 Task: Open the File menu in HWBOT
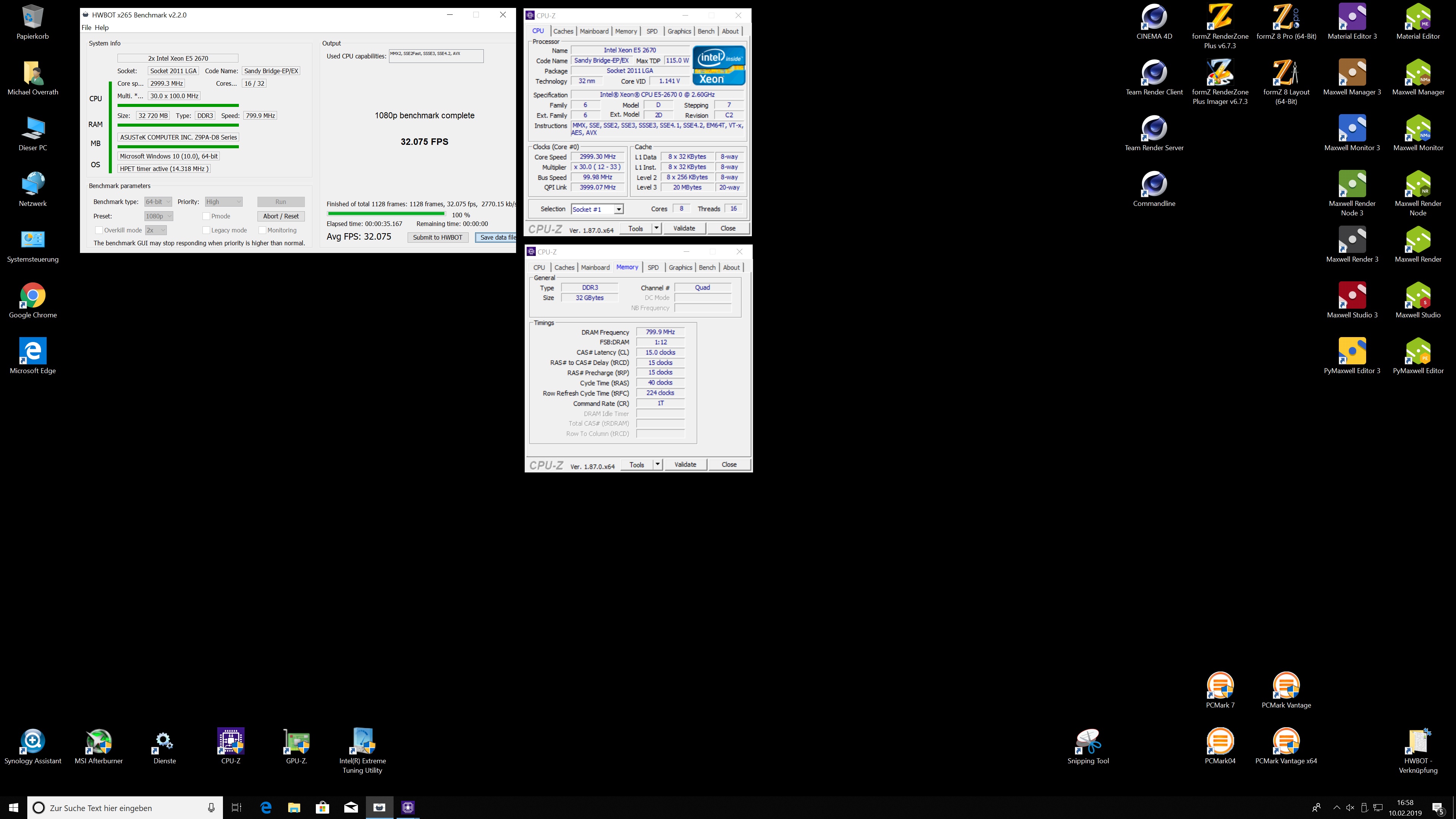point(86,27)
